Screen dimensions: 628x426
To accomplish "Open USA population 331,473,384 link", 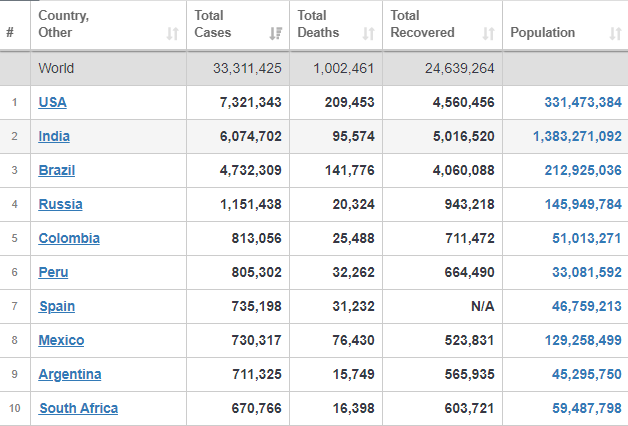I will tap(583, 102).
